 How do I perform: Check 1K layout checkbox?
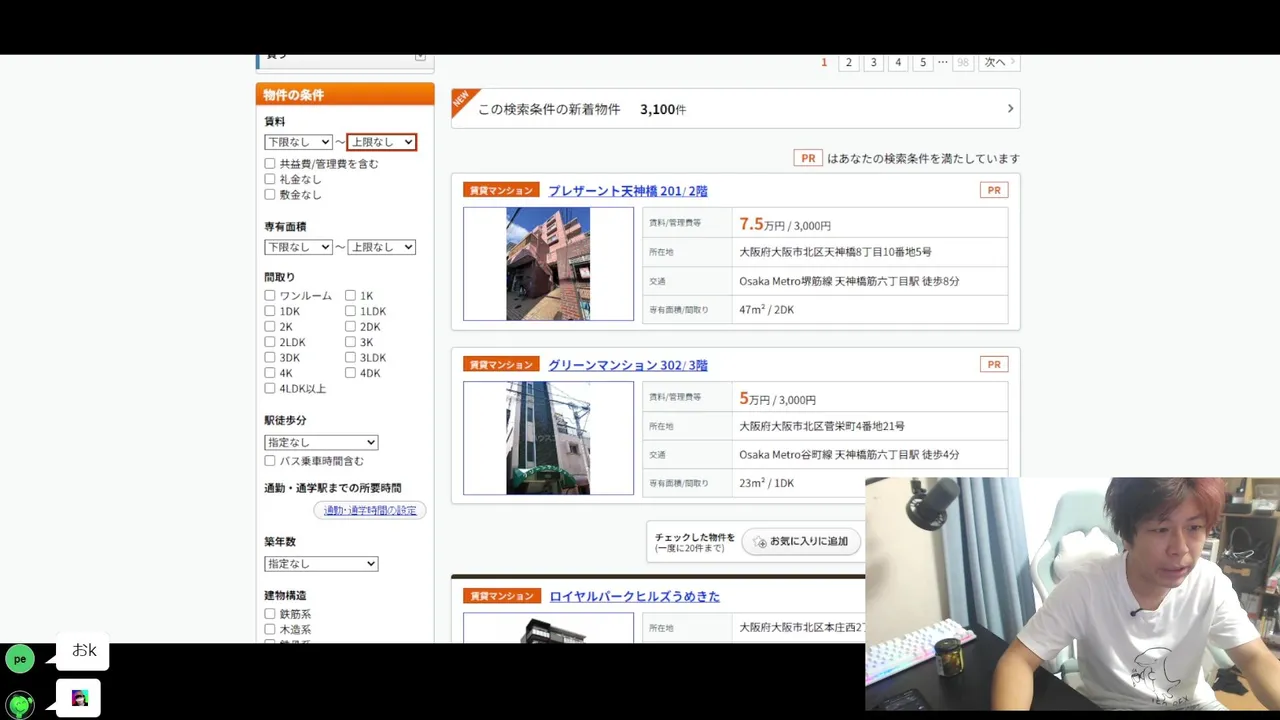350,295
